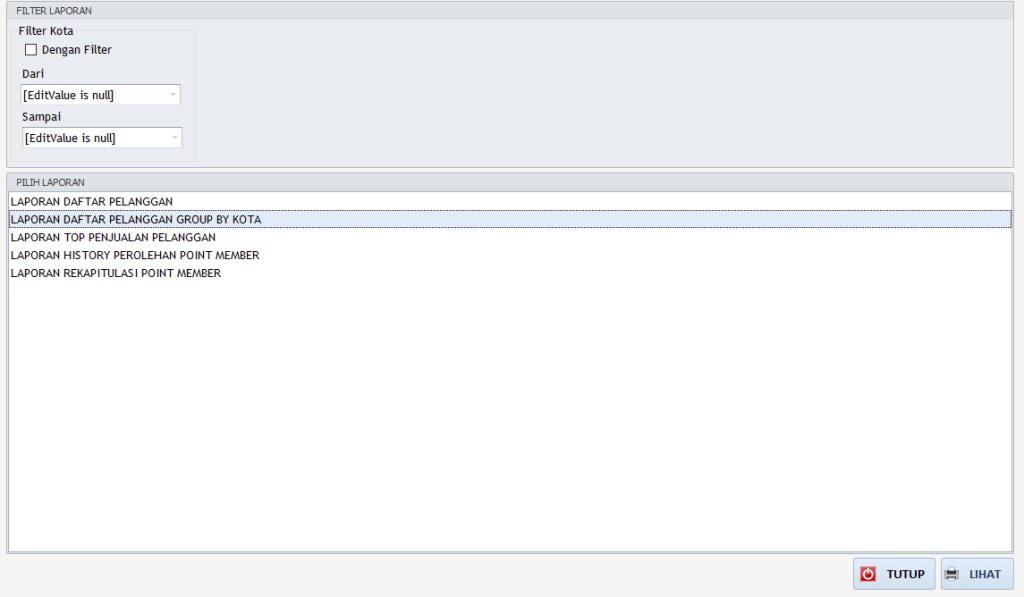Open the Dari dropdown arrow
The width and height of the screenshot is (1024, 597).
point(173,95)
